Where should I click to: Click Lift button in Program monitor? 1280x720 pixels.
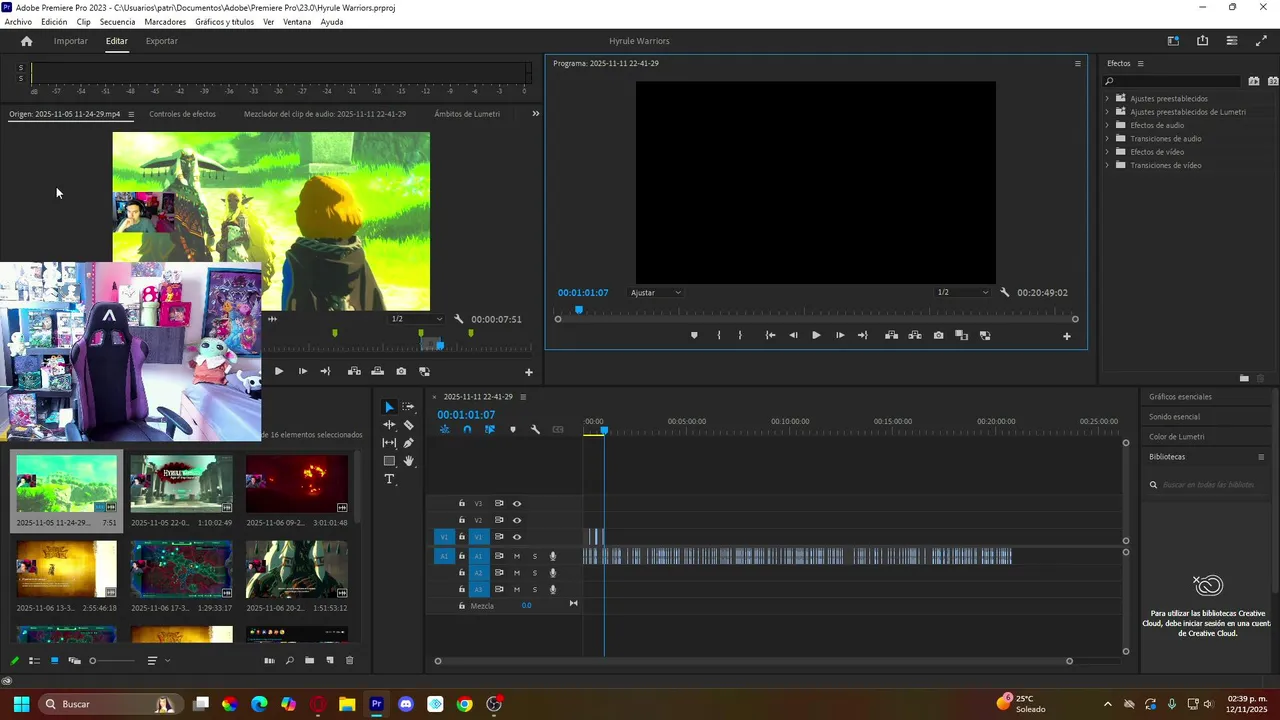(x=891, y=335)
